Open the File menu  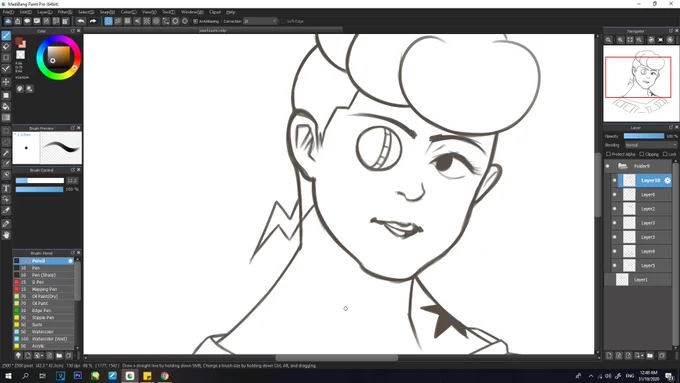[8, 12]
